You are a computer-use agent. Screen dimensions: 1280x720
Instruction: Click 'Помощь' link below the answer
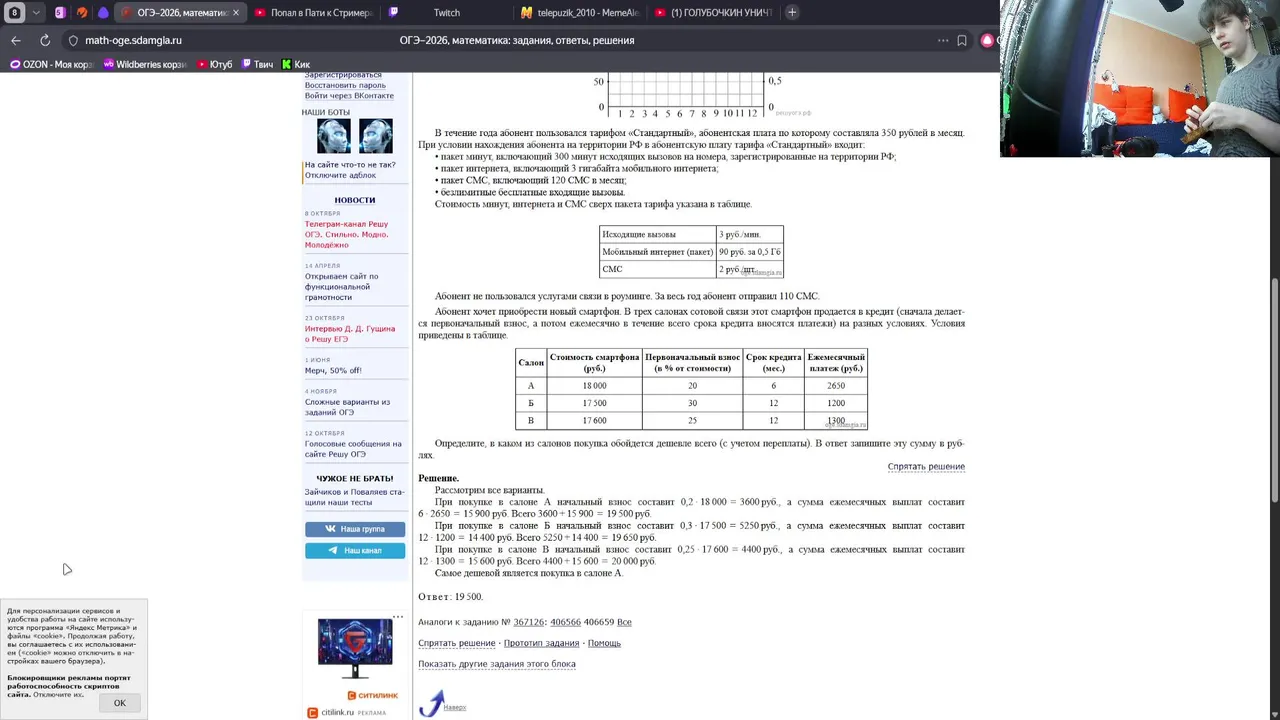pos(604,643)
